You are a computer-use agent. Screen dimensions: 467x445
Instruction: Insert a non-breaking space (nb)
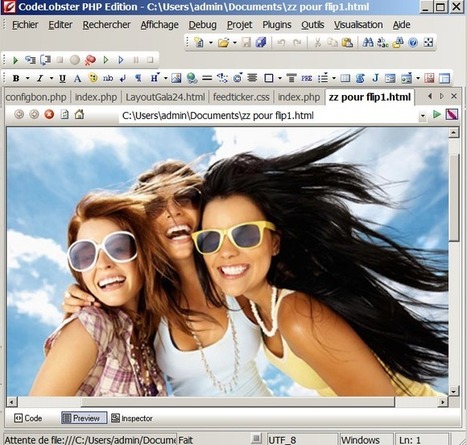tap(108, 78)
